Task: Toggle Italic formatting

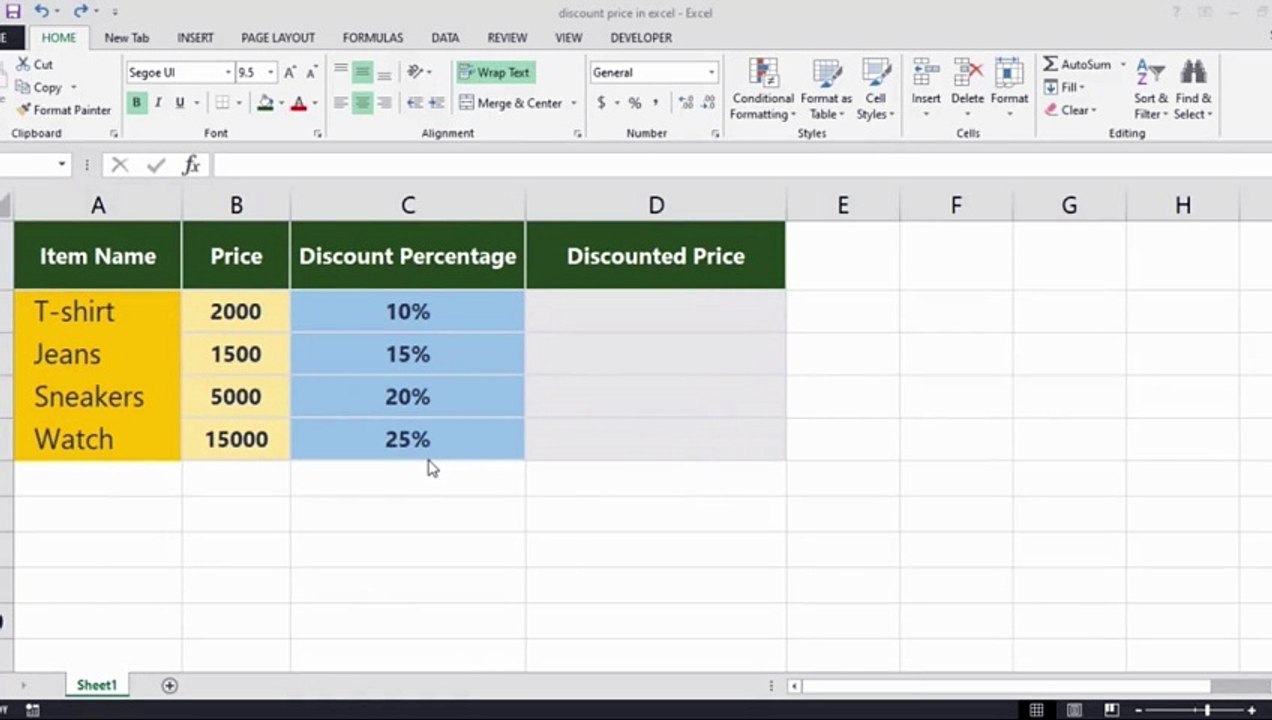Action: point(158,102)
